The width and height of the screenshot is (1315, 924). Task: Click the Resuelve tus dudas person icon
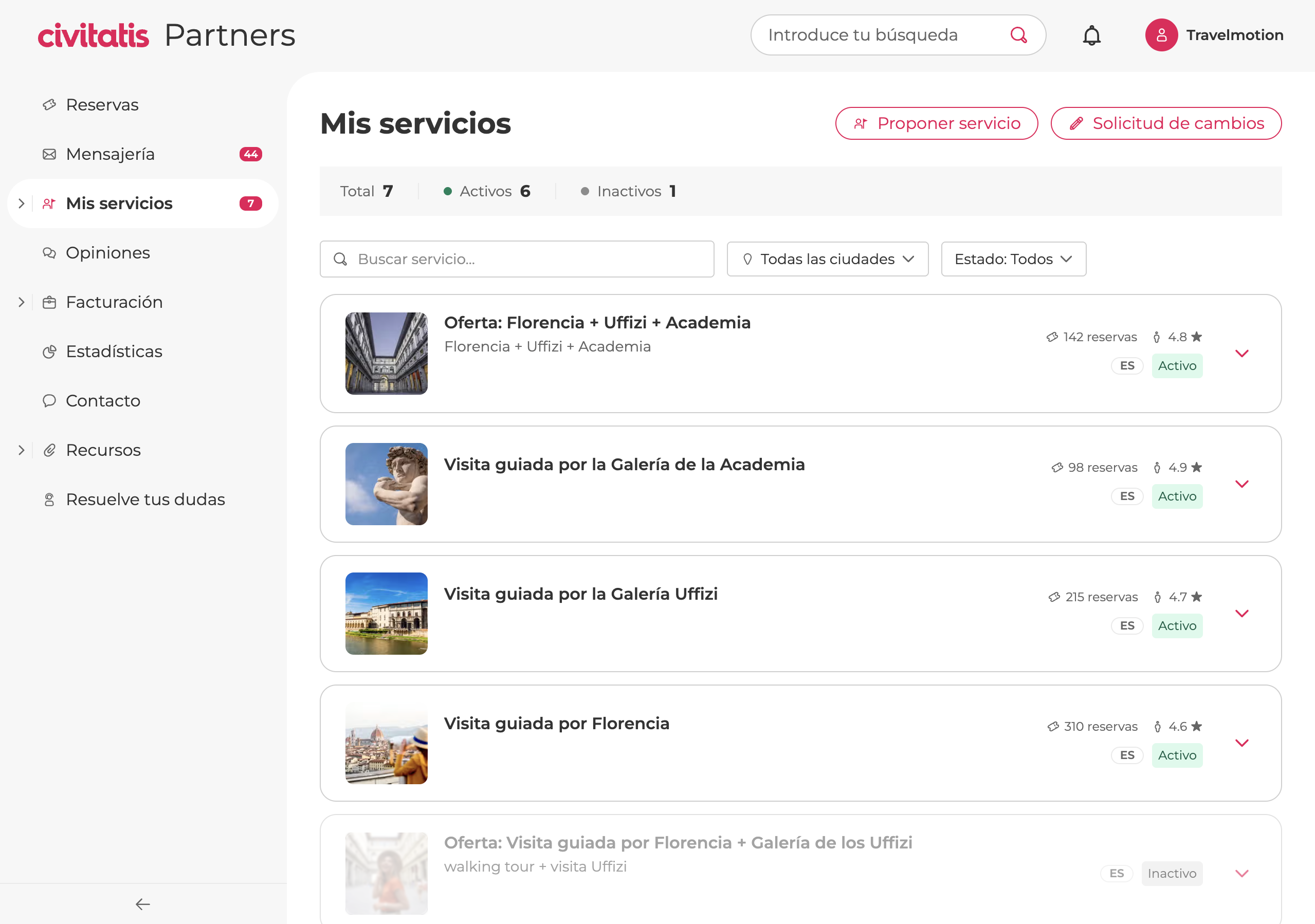(49, 499)
